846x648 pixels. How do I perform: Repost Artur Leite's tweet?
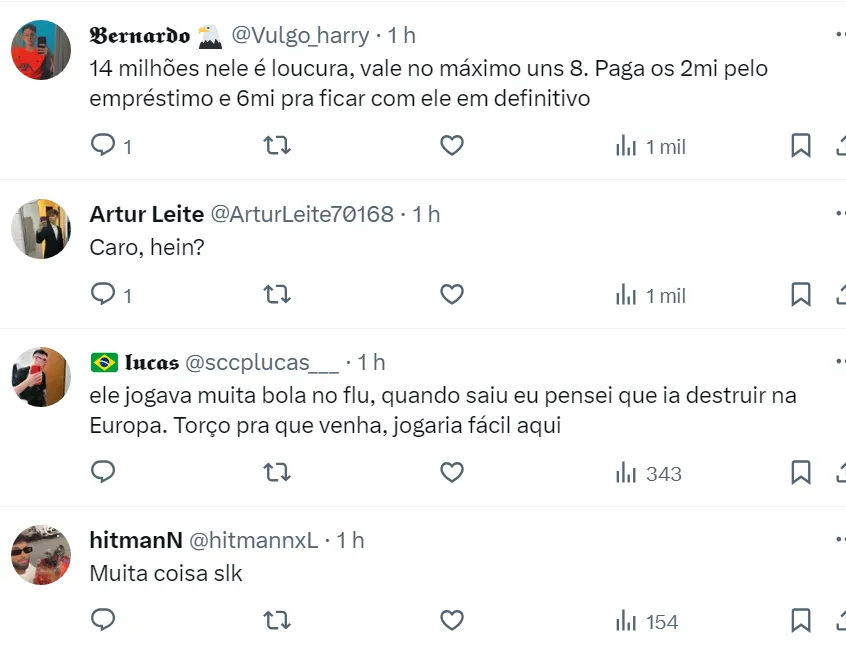(277, 294)
